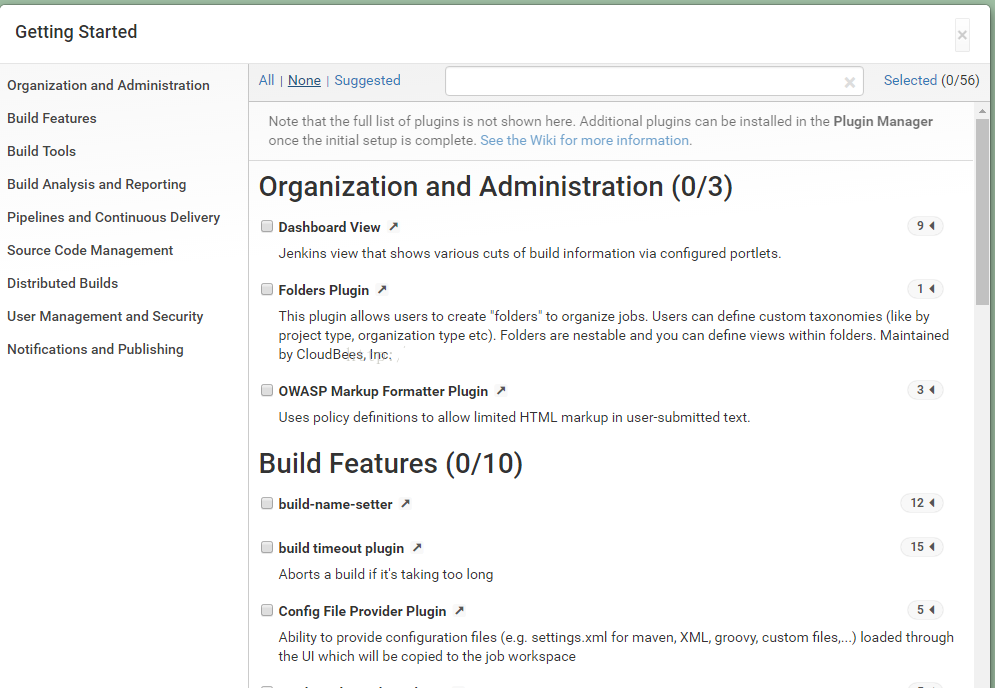The image size is (995, 688).
Task: Enable Config File Provider Plugin checkbox
Action: [x=267, y=611]
